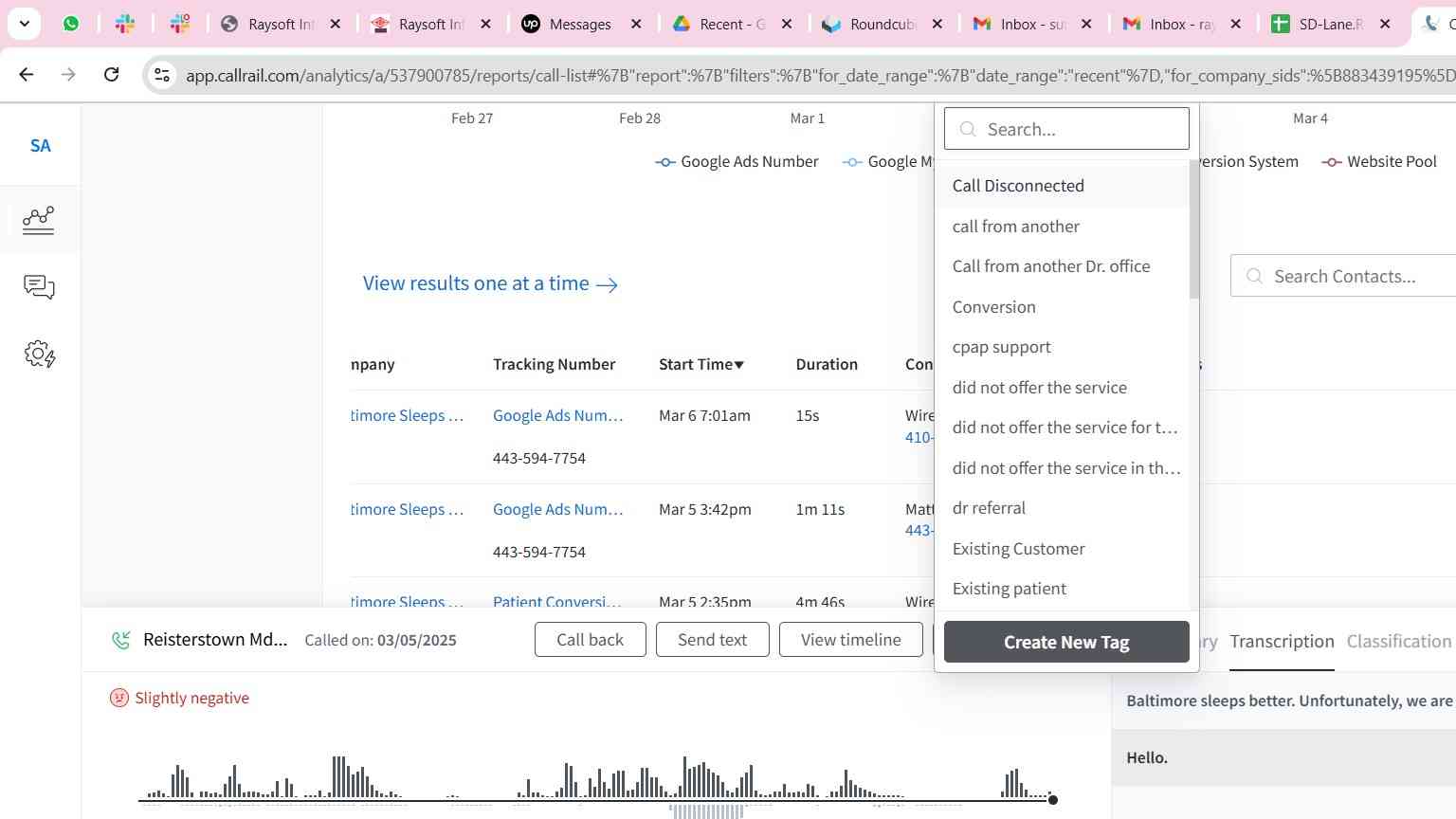
Task: Switch to the WhatsApp browser tab
Action: click(71, 24)
